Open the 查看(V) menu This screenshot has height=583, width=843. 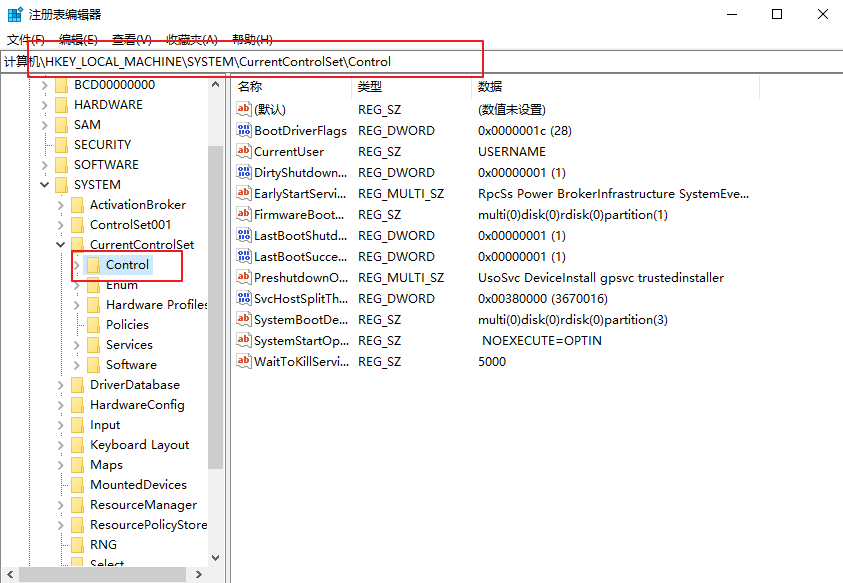[131, 39]
